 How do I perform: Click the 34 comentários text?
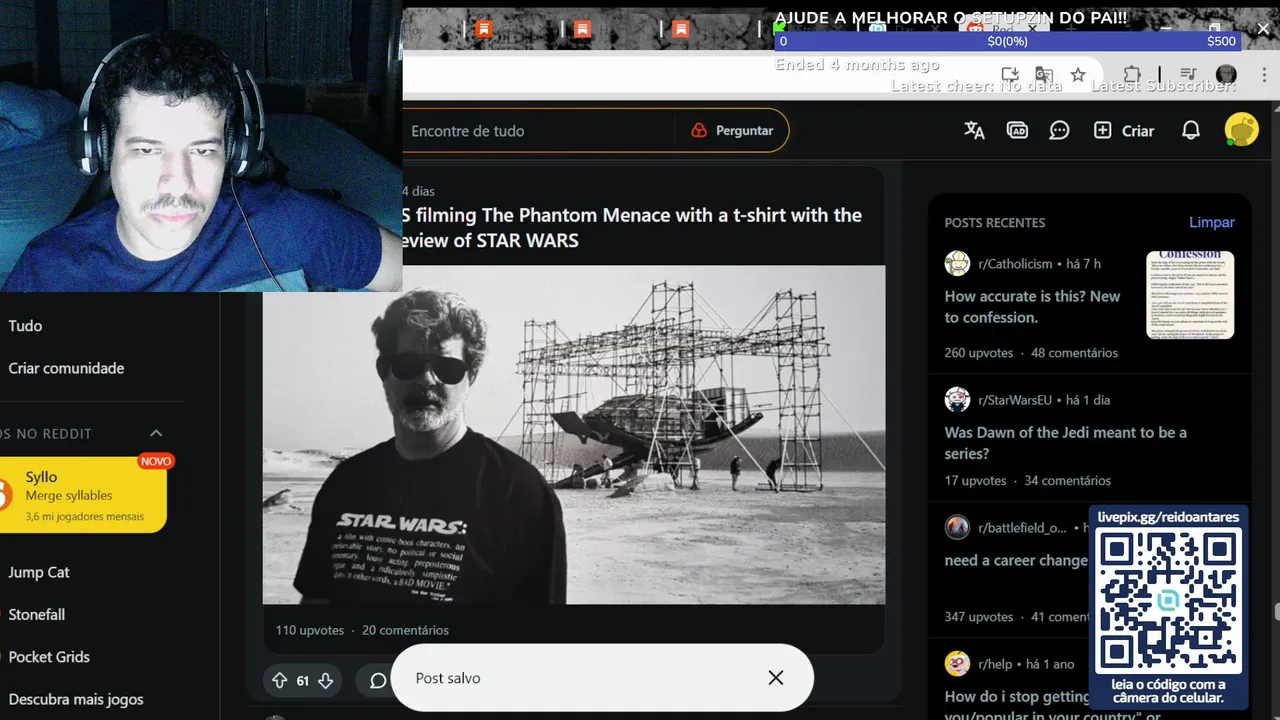tap(1067, 480)
